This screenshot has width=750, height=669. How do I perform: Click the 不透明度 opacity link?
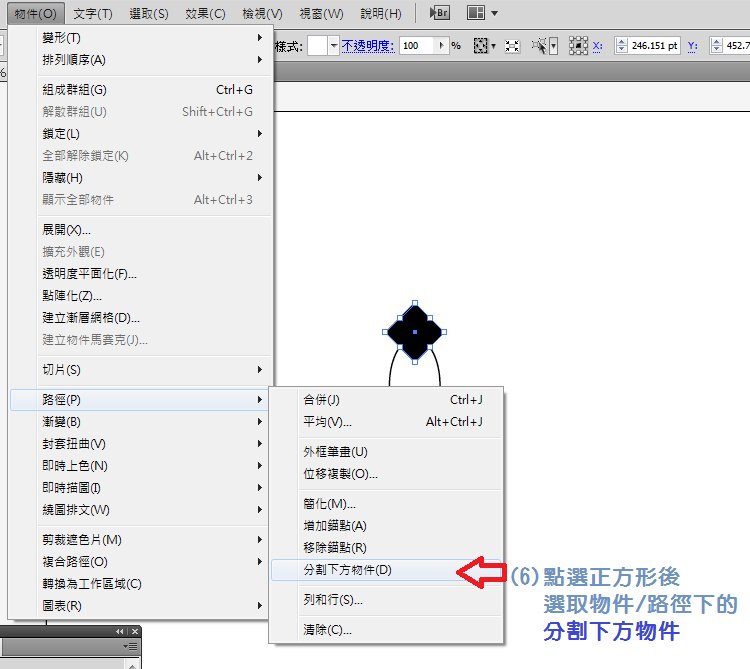click(368, 46)
